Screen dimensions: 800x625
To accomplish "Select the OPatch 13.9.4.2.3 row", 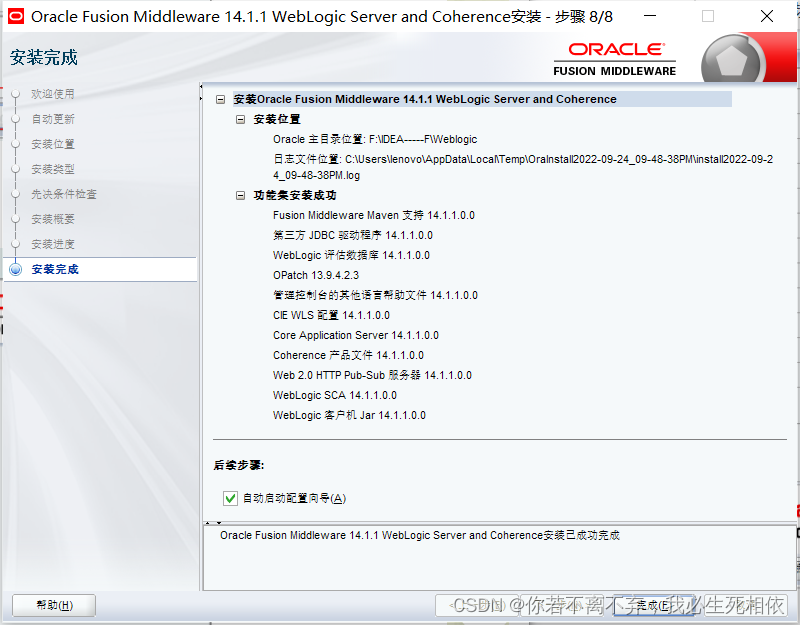I will [x=316, y=275].
